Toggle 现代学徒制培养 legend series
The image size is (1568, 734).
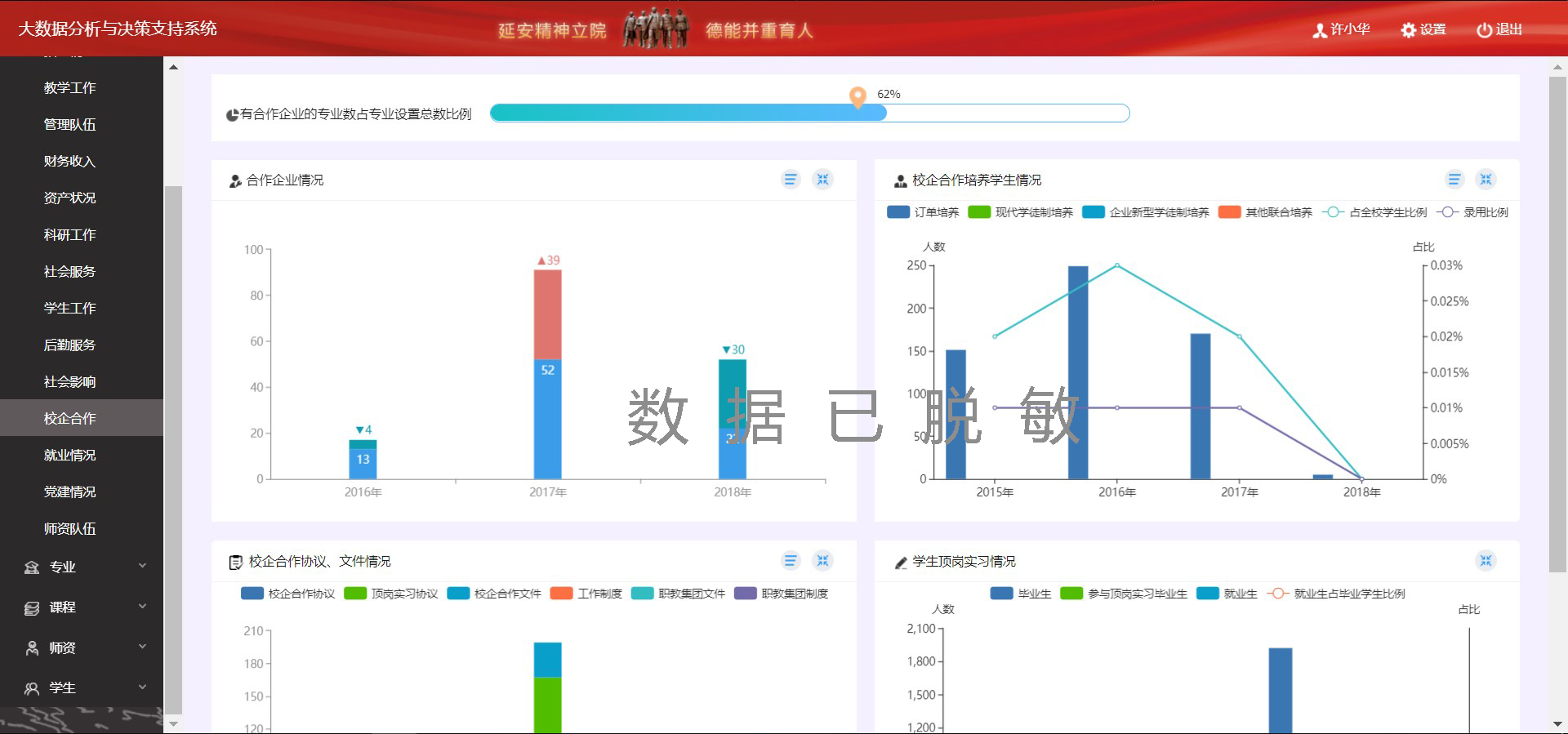(x=1021, y=212)
